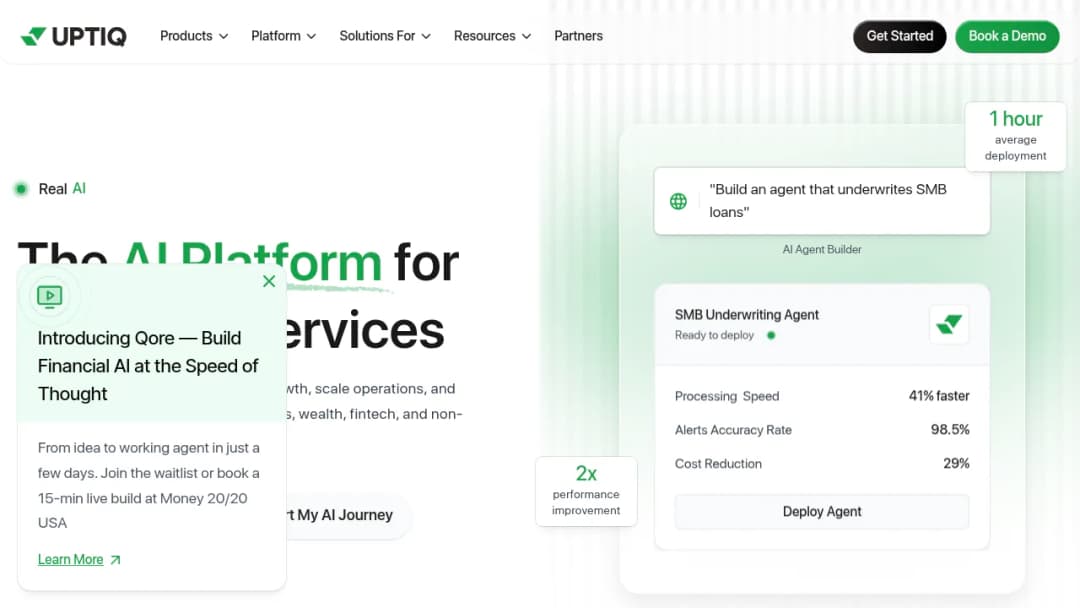Click the '98.5%' accuracy value
The height and width of the screenshot is (608, 1080).
(x=950, y=430)
